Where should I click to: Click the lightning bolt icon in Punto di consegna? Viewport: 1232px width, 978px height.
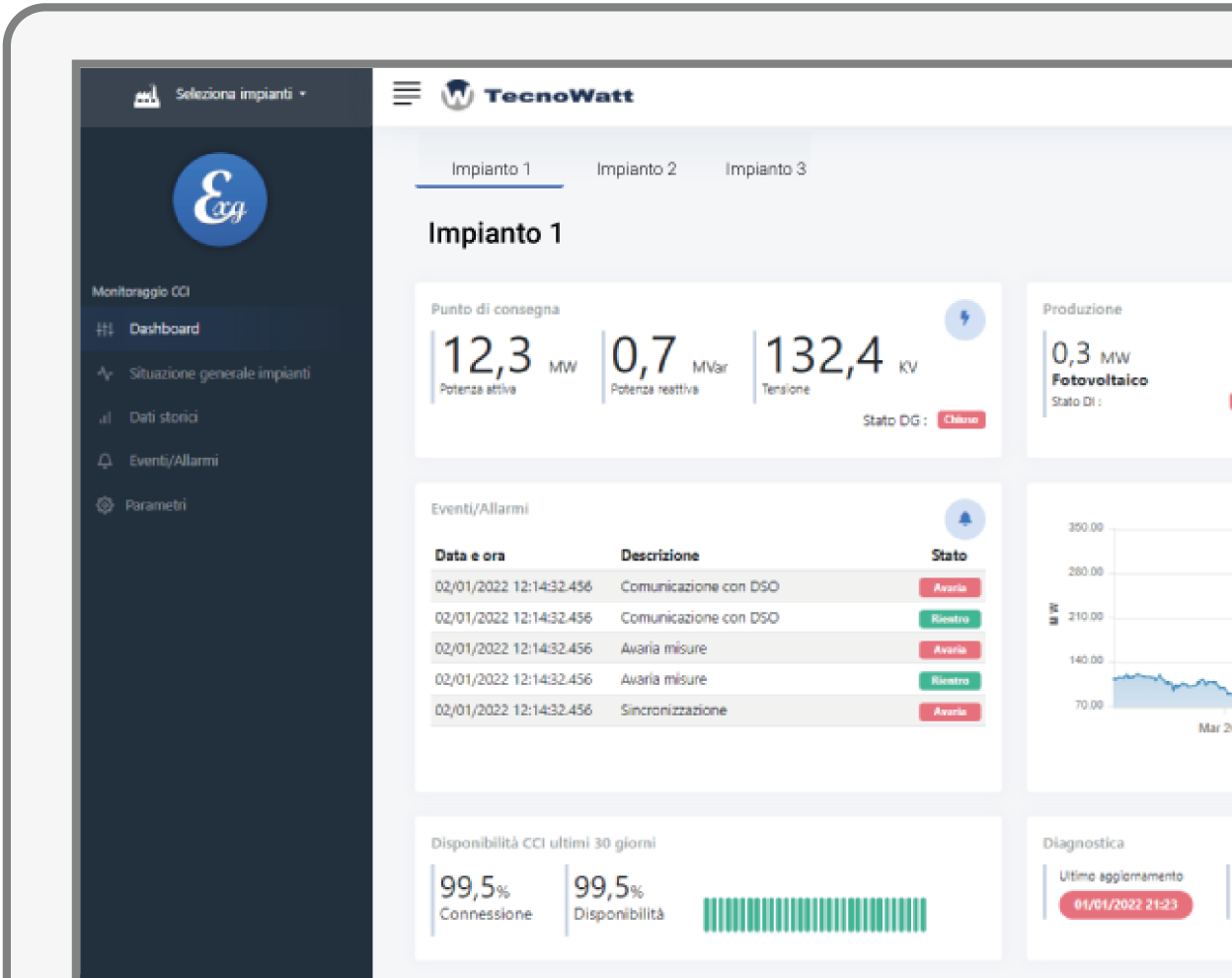click(964, 319)
